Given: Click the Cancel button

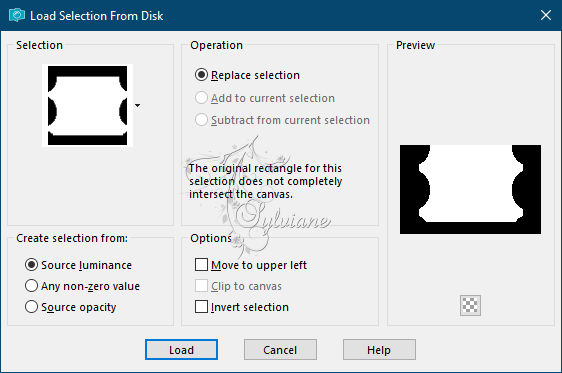Looking at the screenshot, I should (280, 350).
